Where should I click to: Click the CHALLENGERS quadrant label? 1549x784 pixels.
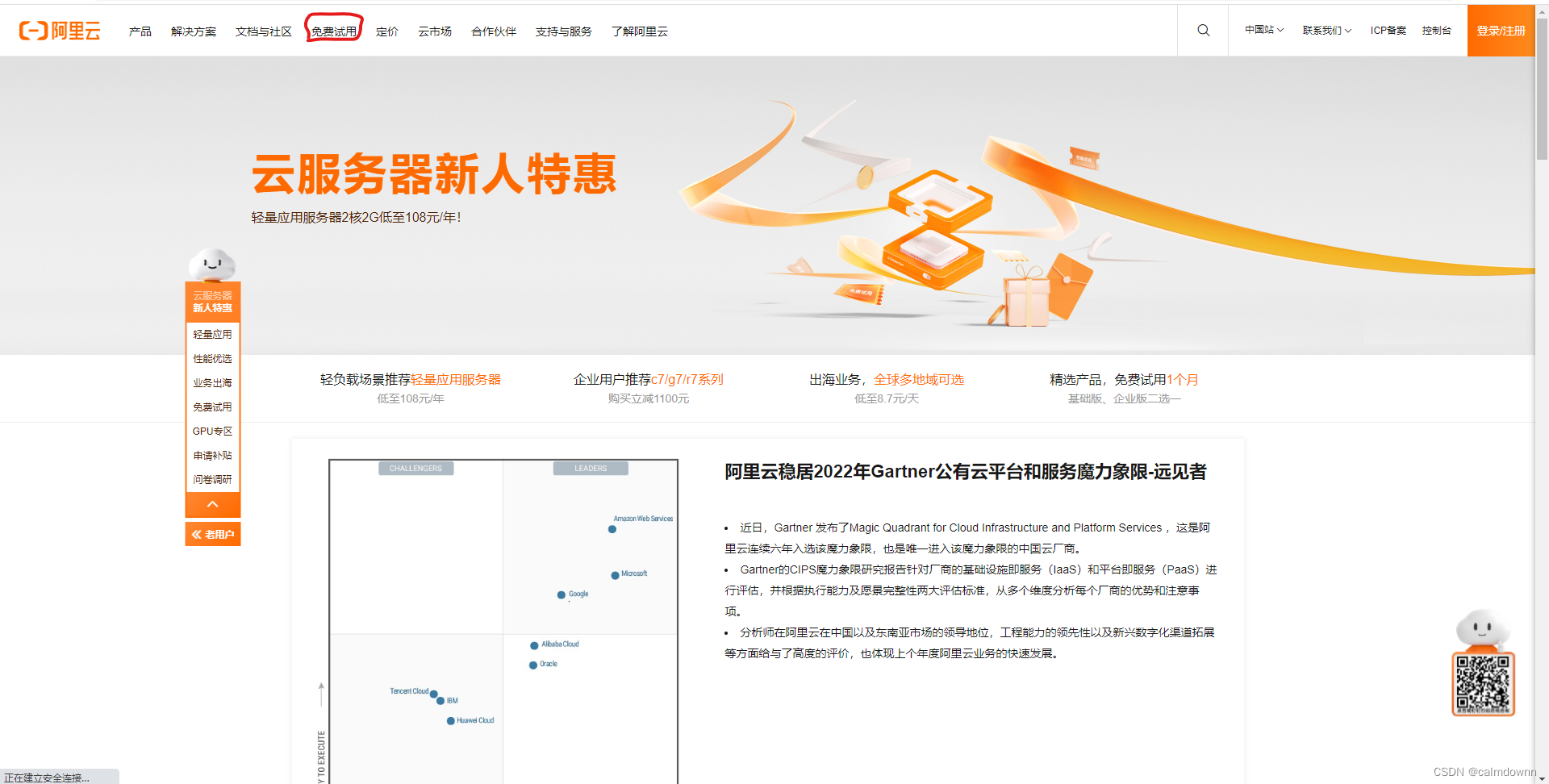point(415,468)
